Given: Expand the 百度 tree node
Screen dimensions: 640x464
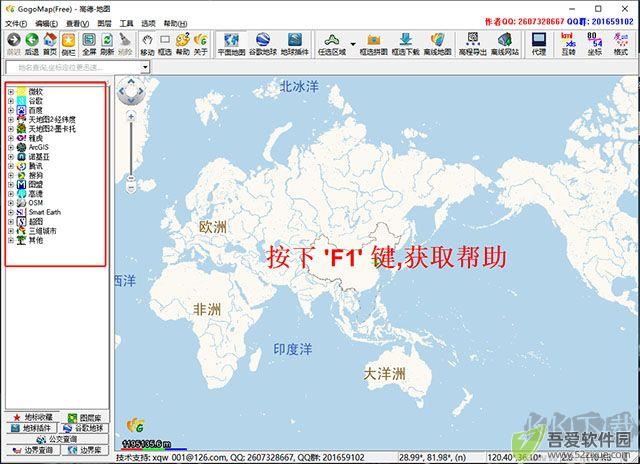Looking at the screenshot, I should (x=11, y=110).
